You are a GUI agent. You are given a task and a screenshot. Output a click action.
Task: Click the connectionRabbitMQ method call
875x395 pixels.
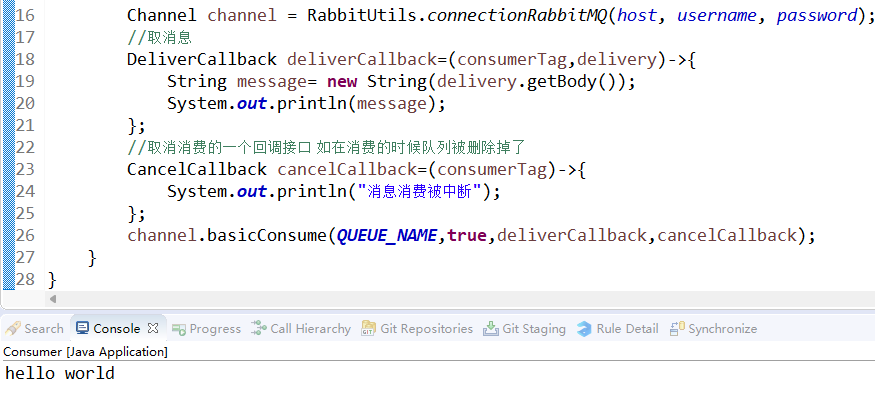coord(517,16)
